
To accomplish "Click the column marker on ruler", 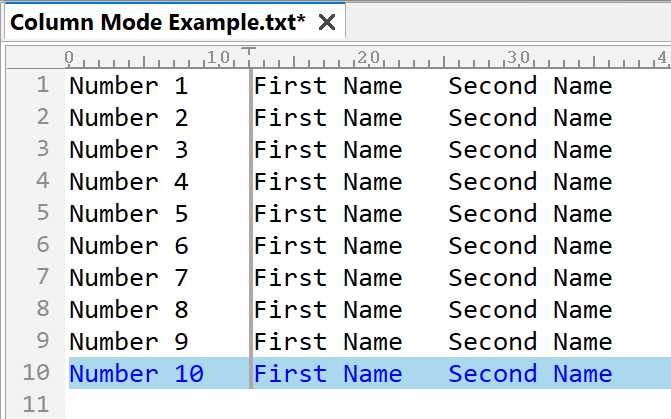I will tap(249, 52).
